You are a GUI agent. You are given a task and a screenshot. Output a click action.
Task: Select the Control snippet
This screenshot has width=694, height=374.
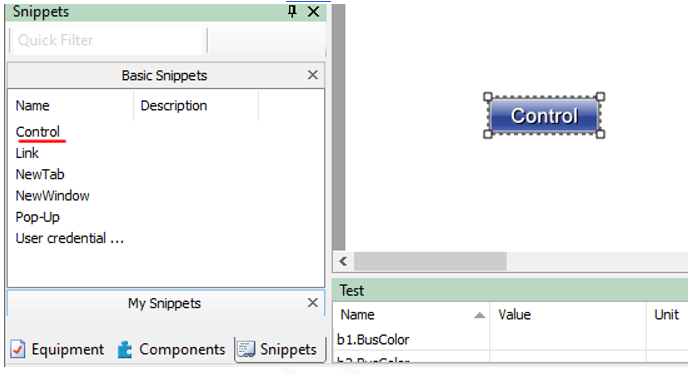38,132
